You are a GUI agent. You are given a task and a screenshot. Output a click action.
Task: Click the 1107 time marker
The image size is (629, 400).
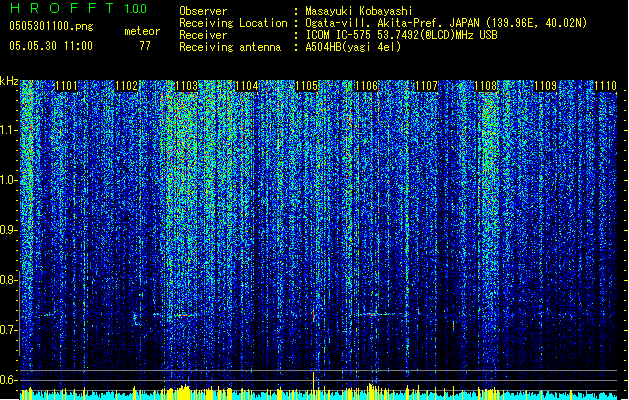(x=426, y=86)
